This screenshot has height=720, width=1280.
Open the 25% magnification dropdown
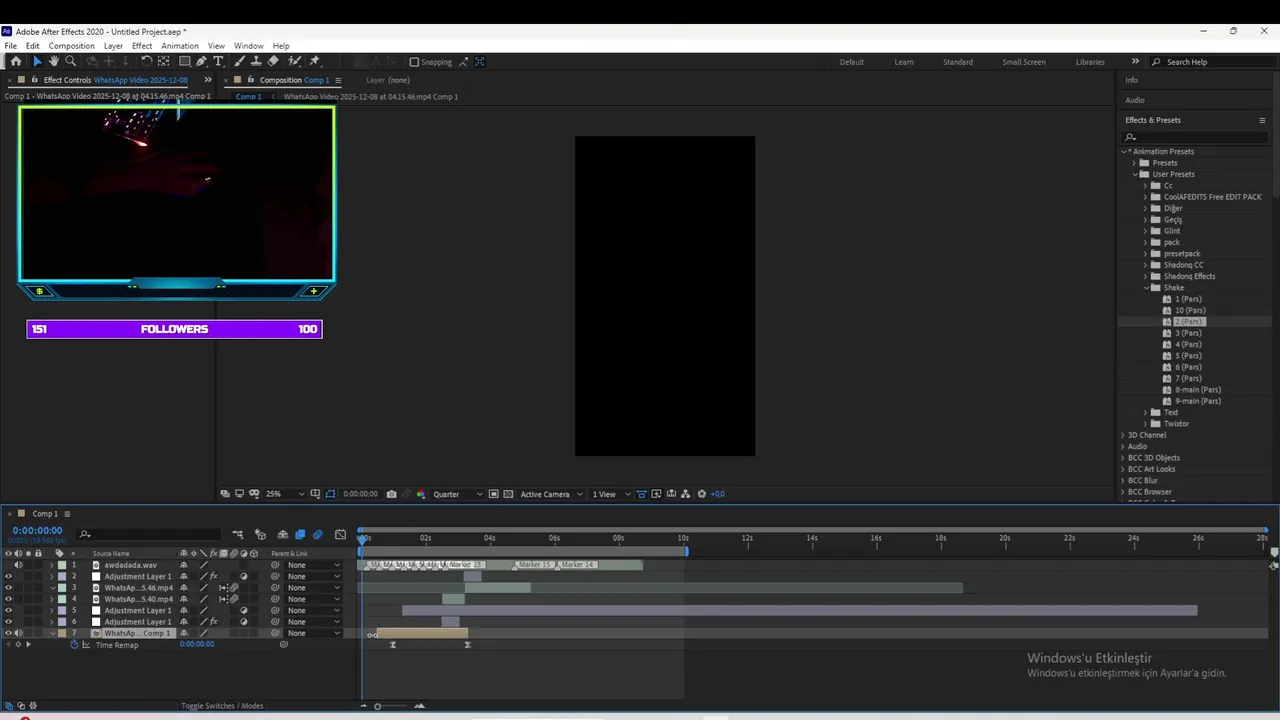[285, 494]
